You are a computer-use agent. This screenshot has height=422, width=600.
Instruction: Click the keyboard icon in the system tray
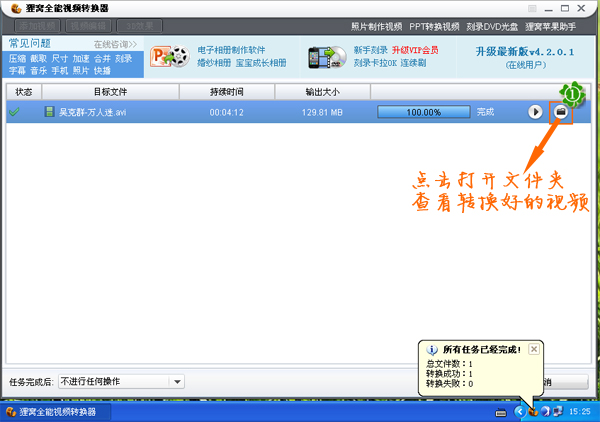point(501,412)
